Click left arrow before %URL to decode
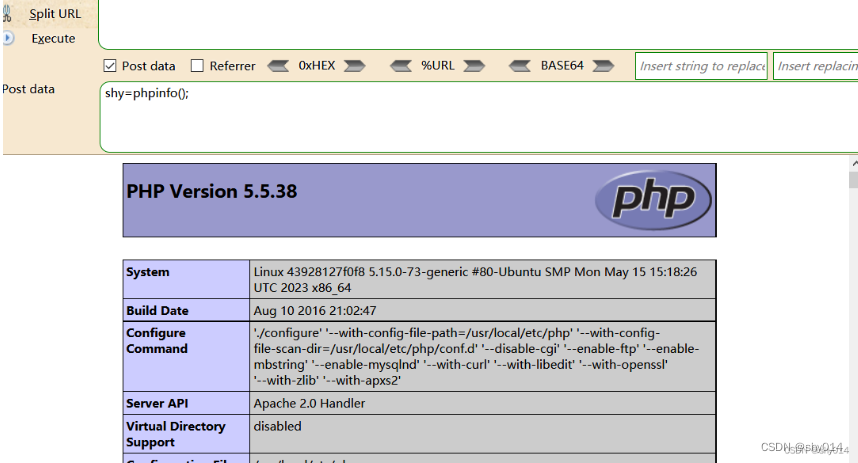The width and height of the screenshot is (858, 463). tap(401, 66)
